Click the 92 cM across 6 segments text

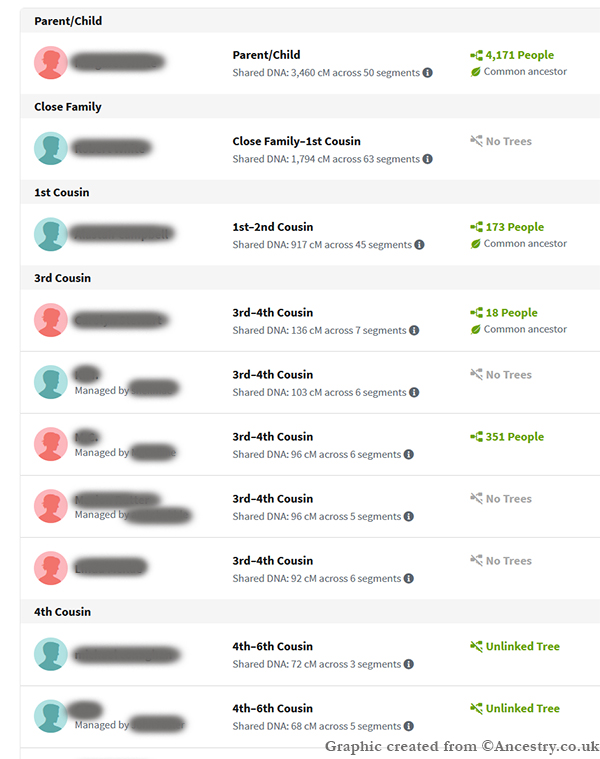point(316,579)
